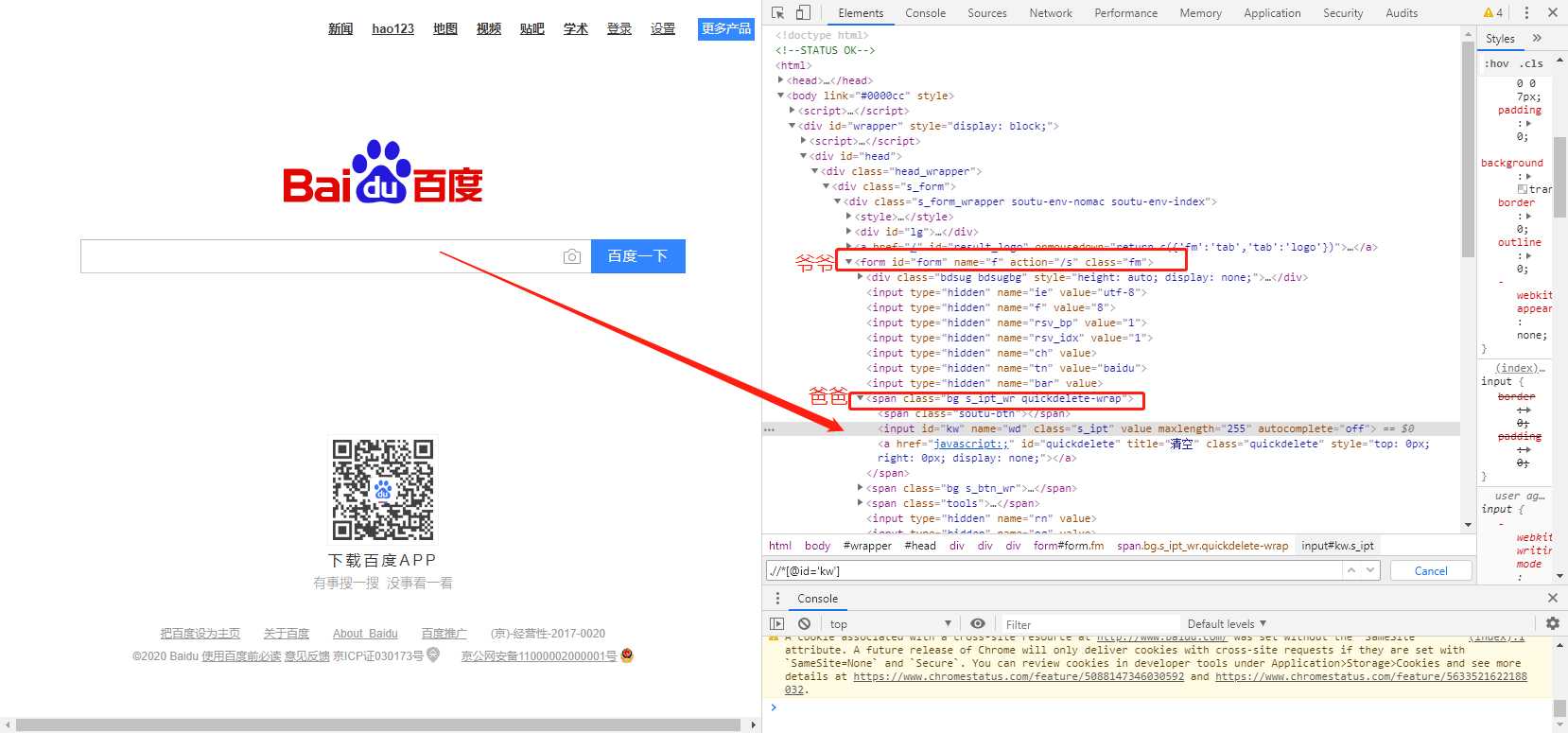
Task: Switch to the Console tab
Action: pos(925,13)
